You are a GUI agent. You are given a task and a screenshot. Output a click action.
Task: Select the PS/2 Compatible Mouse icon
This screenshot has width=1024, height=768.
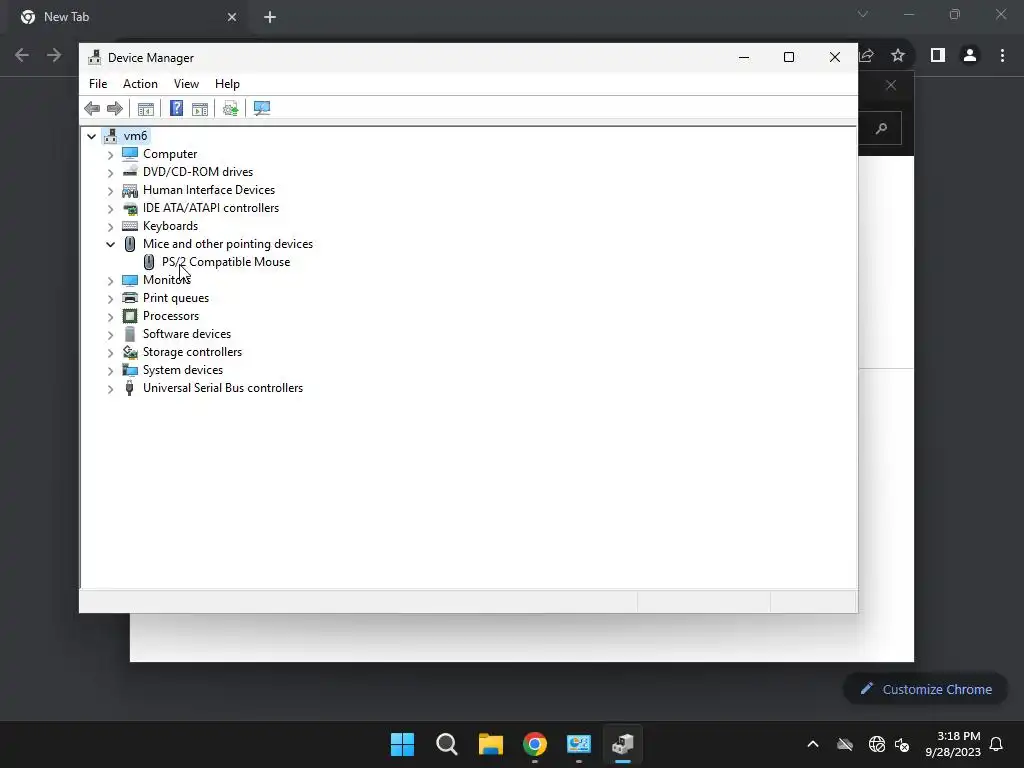click(x=149, y=262)
